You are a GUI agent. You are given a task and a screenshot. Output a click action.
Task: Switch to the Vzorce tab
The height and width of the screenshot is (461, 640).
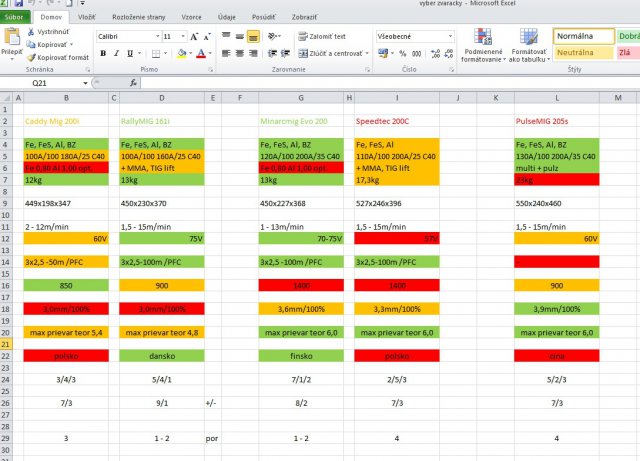point(191,17)
